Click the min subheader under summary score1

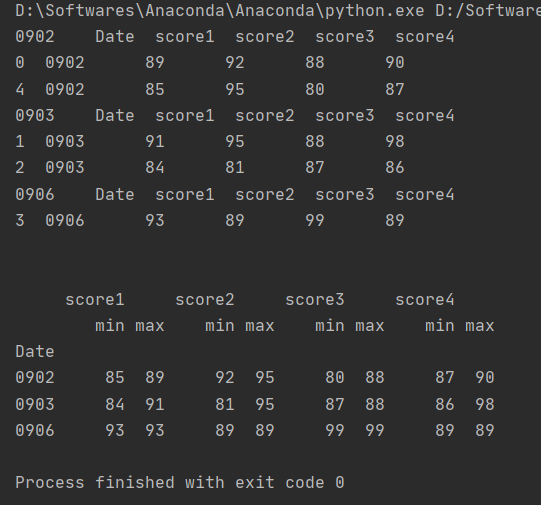[110, 326]
